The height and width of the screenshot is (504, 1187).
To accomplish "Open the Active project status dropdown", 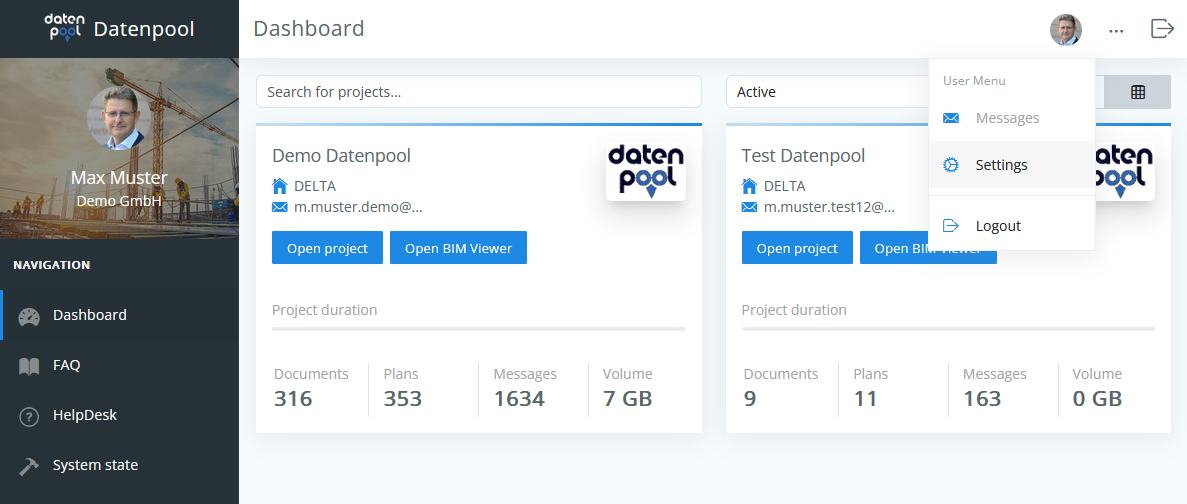I will click(x=828, y=92).
